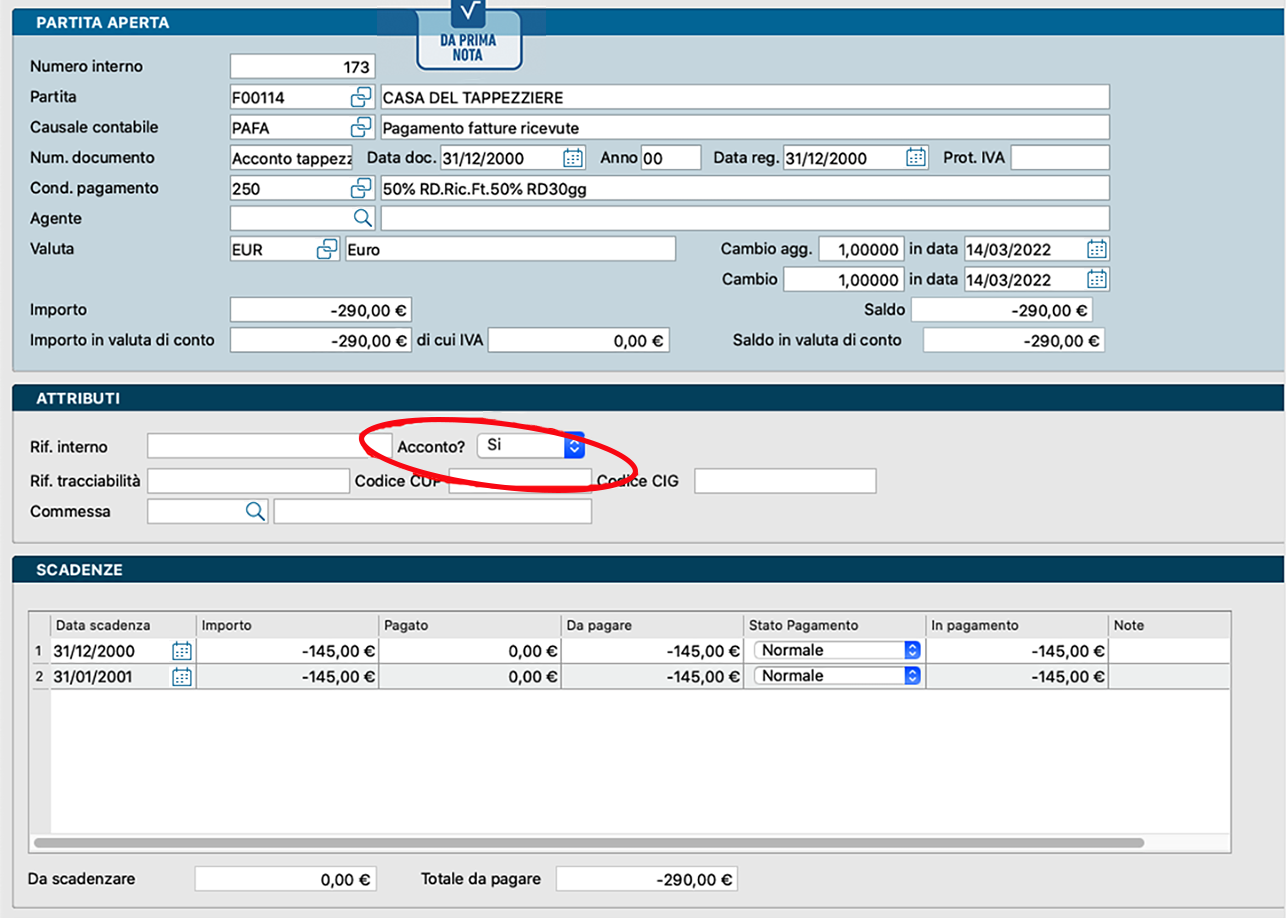This screenshot has width=1286, height=918.
Task: Click the Scadenze table horizontal scrollbar
Action: coord(588,843)
